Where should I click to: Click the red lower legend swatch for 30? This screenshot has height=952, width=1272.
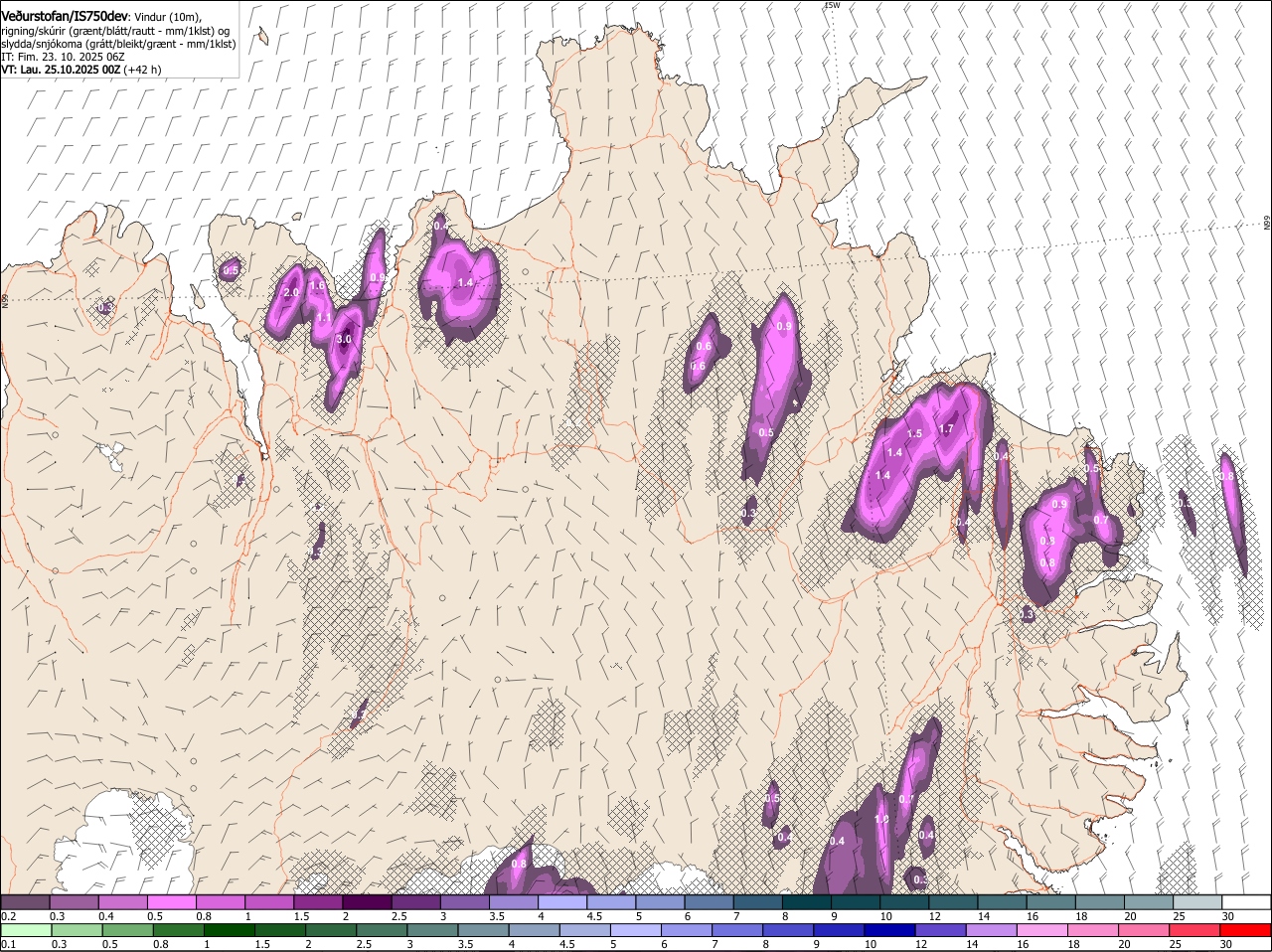(1246, 930)
